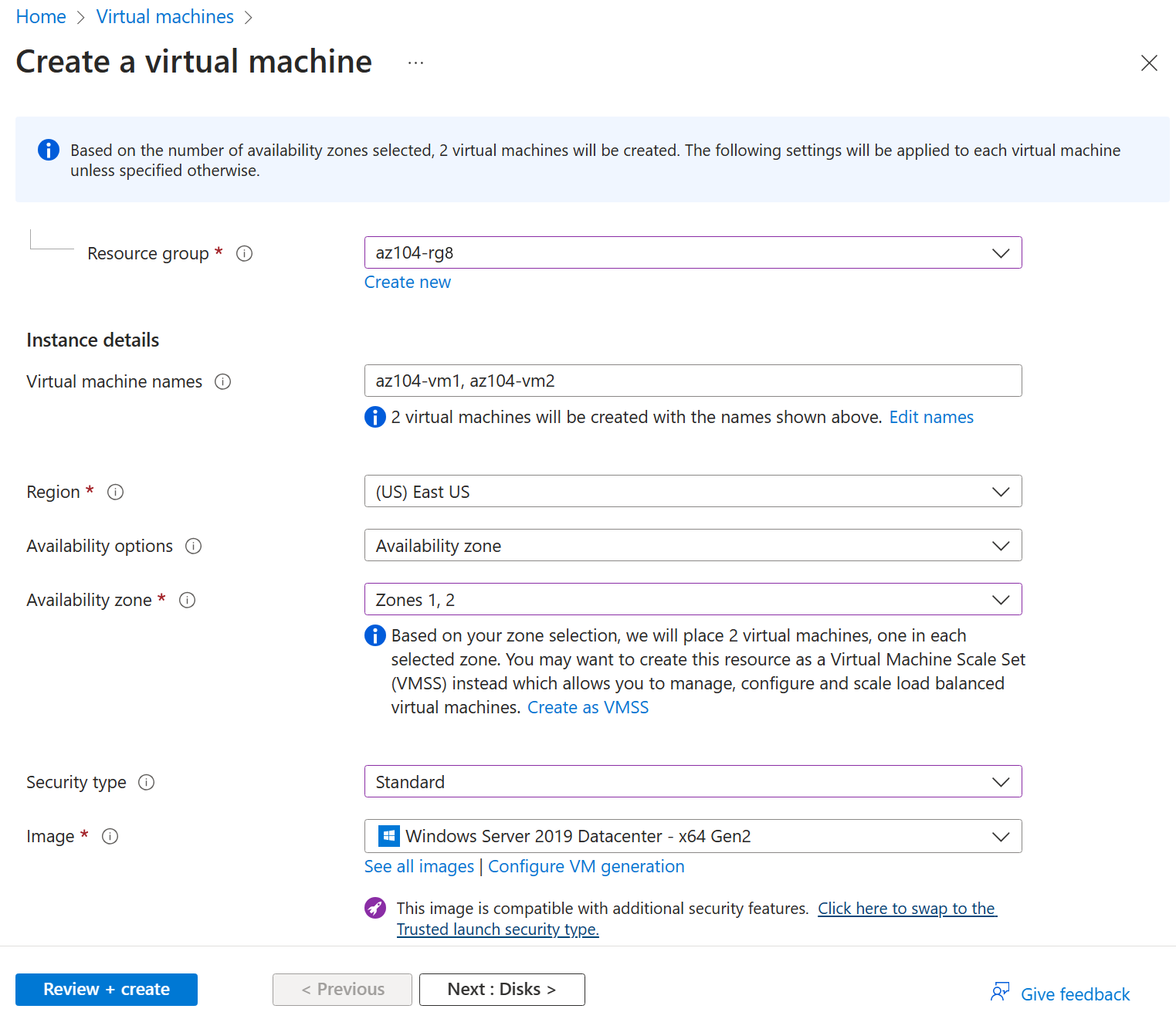Image resolution: width=1176 pixels, height=1019 pixels.
Task: Open the Virtual machines breadcrumb
Action: [x=164, y=16]
